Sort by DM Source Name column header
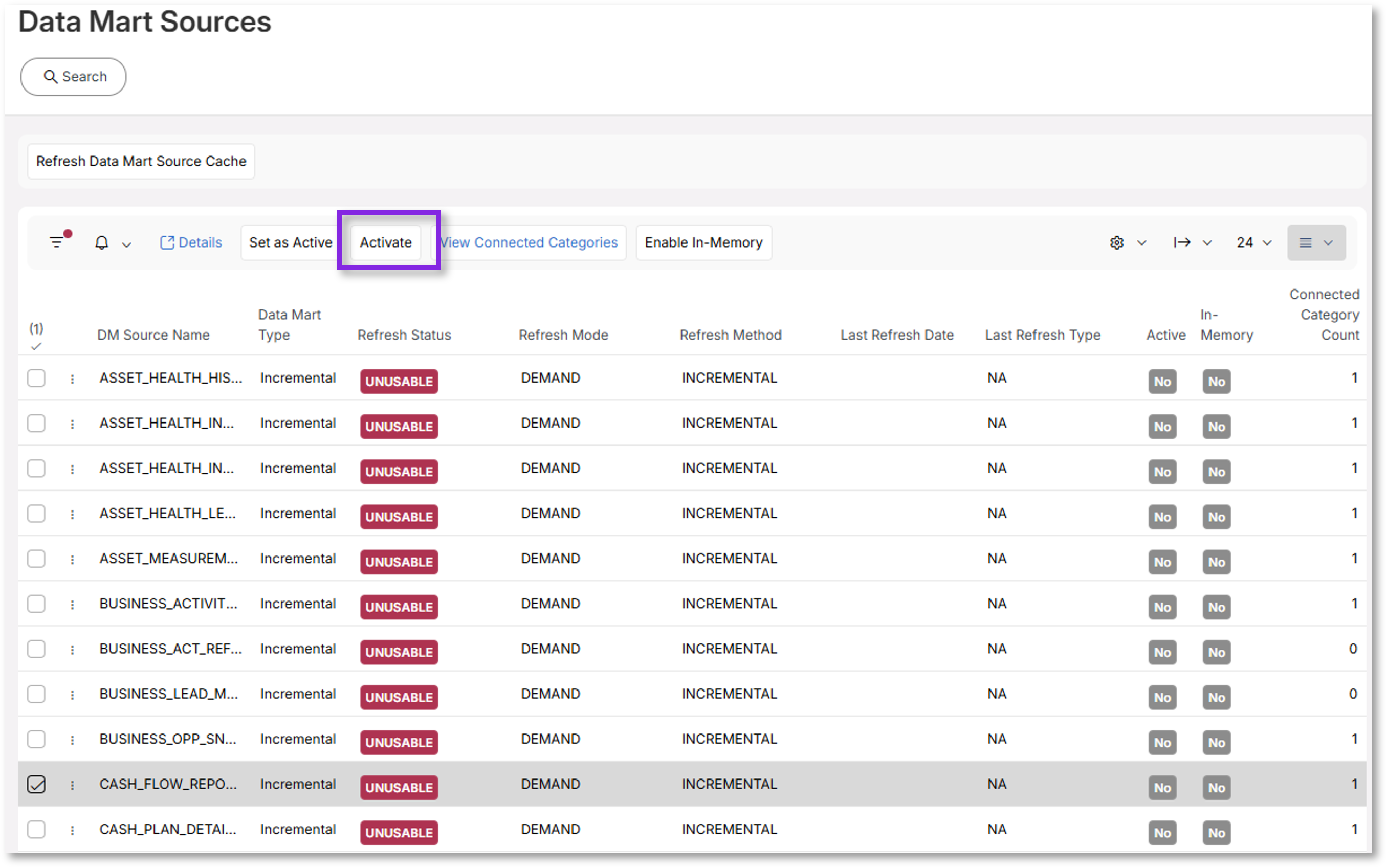The height and width of the screenshot is (868, 1387). click(153, 335)
